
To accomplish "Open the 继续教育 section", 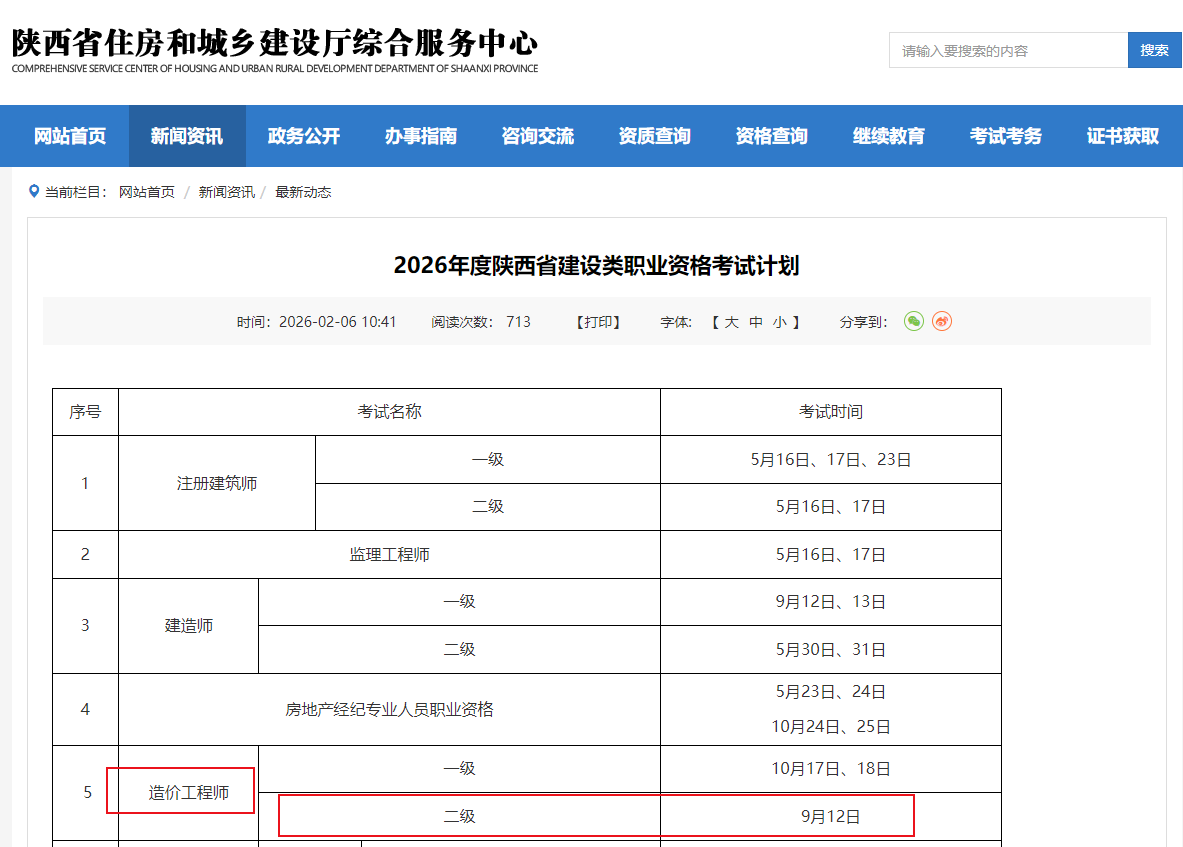I will [889, 135].
